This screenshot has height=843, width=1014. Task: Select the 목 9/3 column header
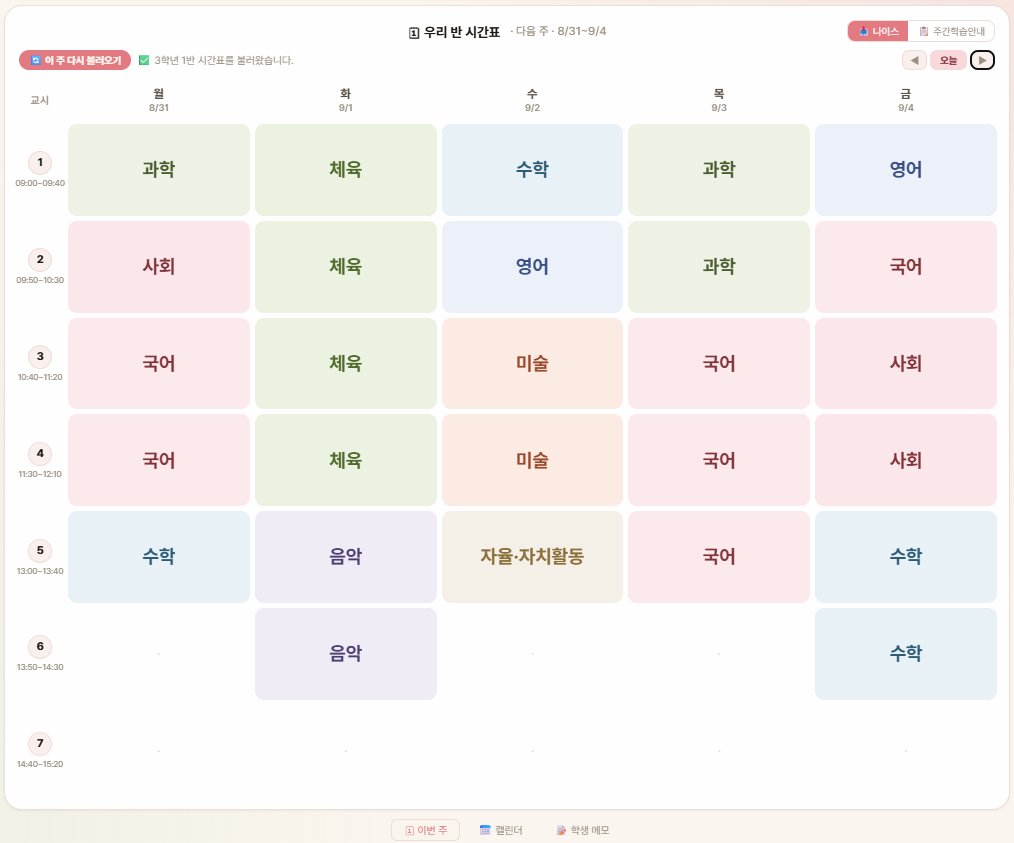pyautogui.click(x=719, y=100)
